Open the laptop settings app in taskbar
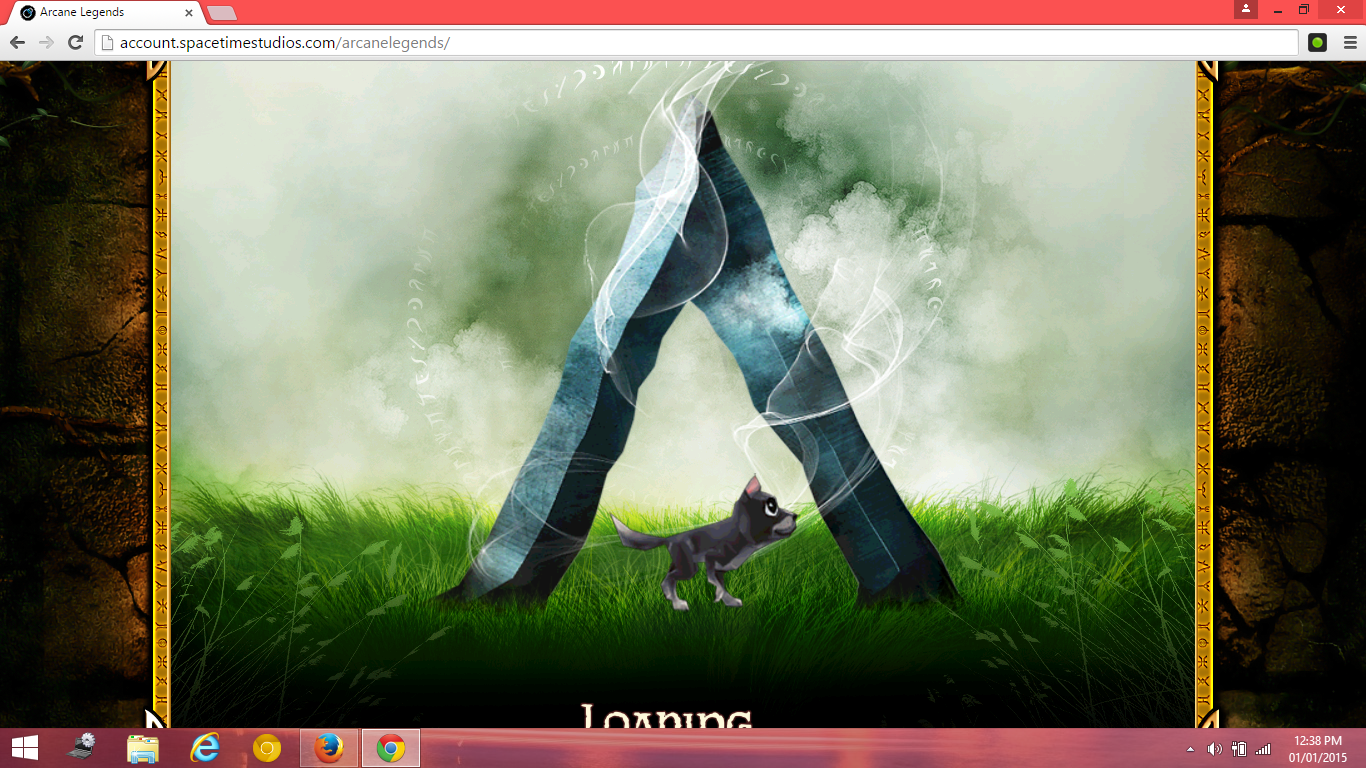 tap(81, 748)
